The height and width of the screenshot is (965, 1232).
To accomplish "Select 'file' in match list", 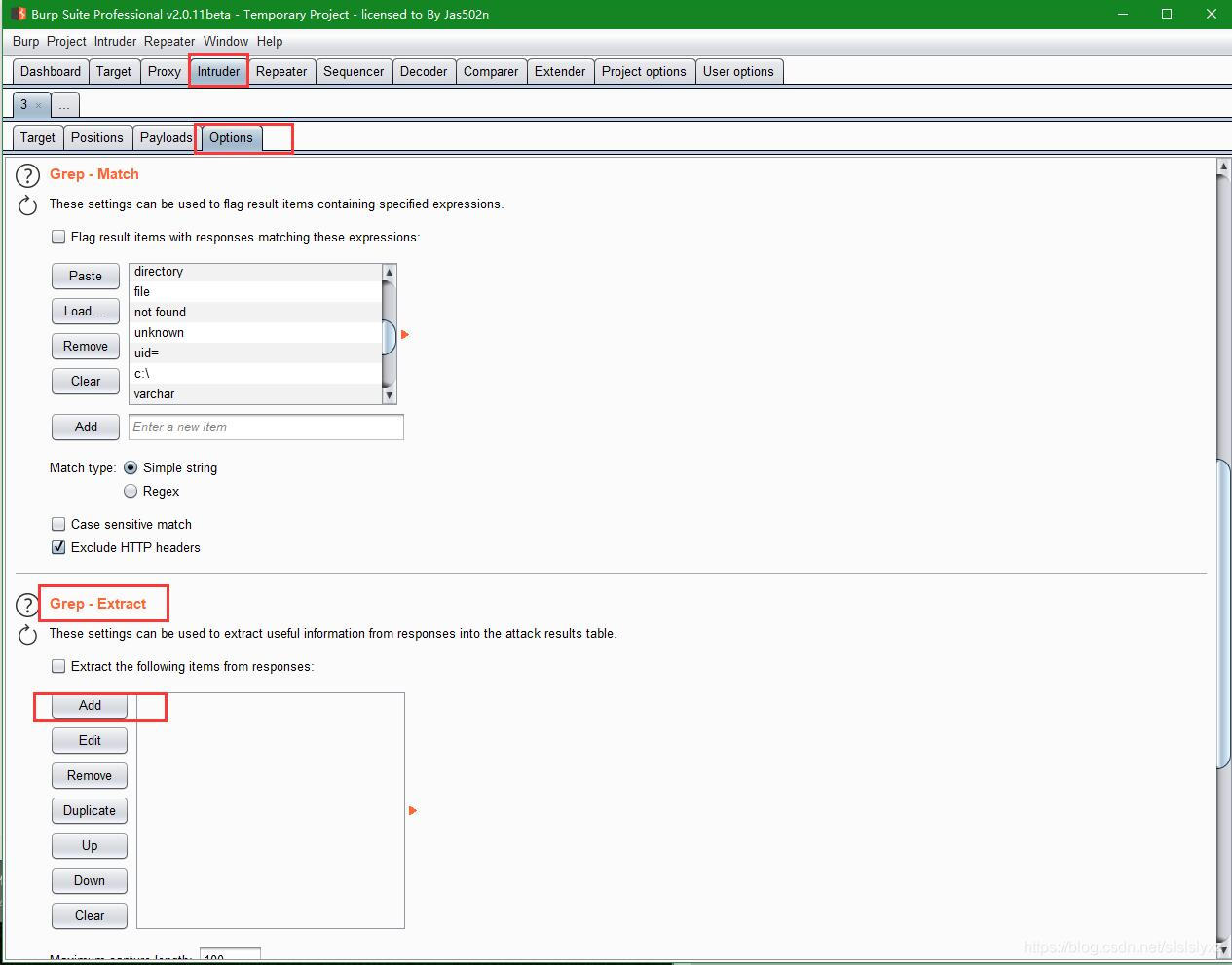I will tap(255, 291).
